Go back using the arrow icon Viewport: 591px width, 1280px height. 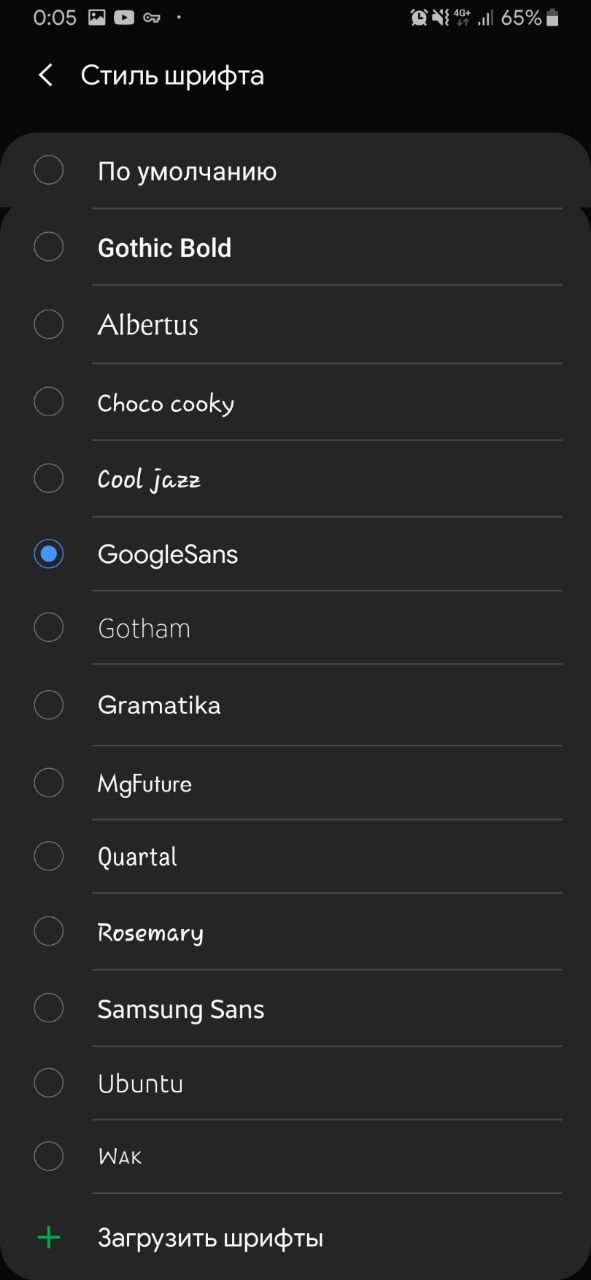point(45,75)
